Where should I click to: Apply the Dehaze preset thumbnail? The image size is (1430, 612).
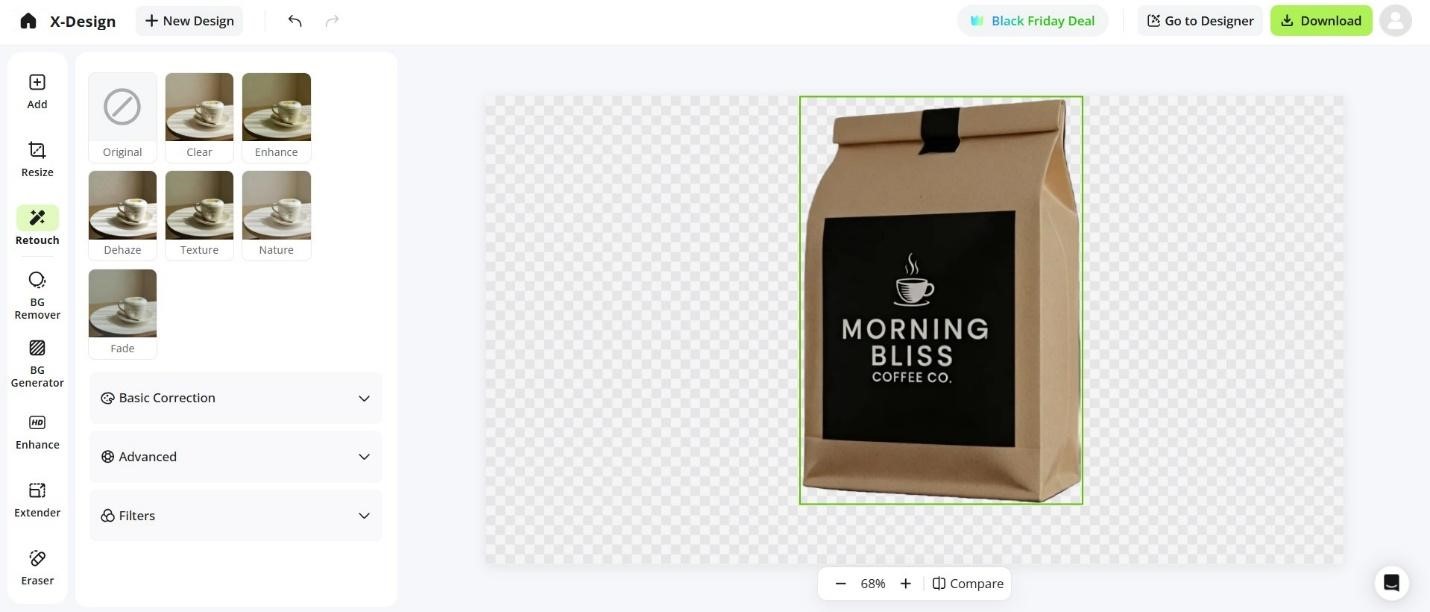click(122, 215)
